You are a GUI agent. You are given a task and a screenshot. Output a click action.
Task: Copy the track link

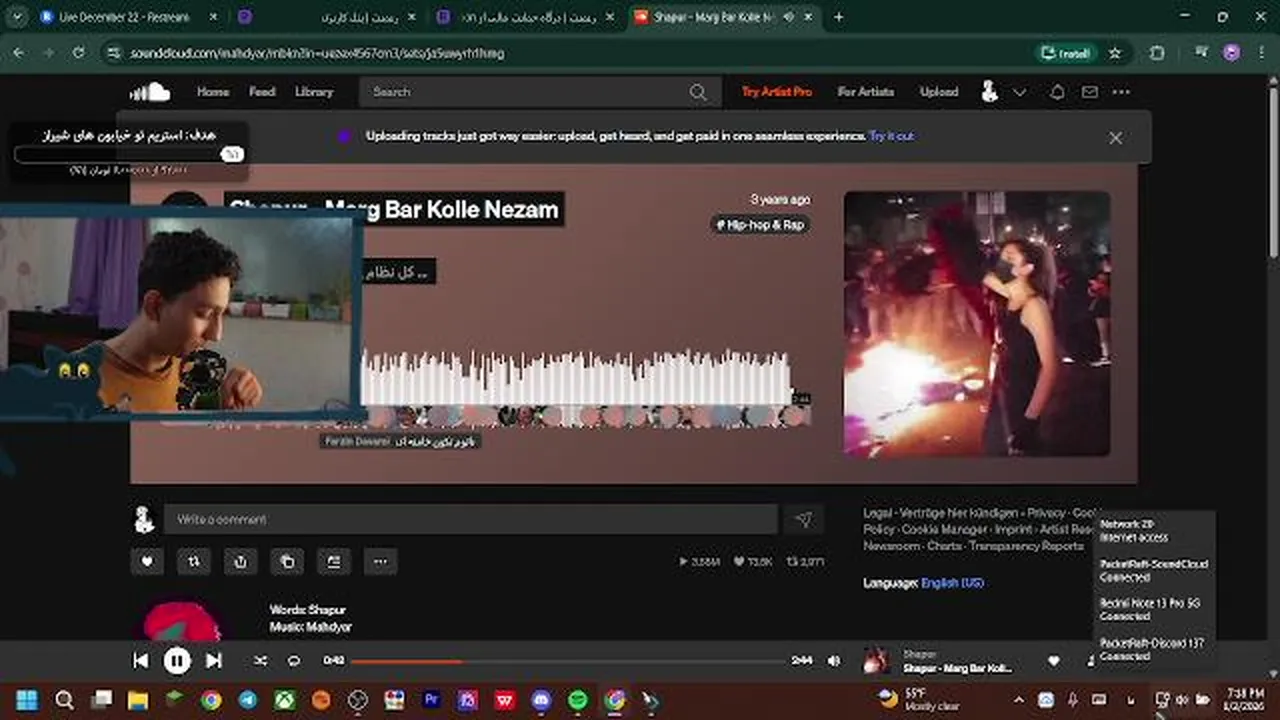point(287,562)
